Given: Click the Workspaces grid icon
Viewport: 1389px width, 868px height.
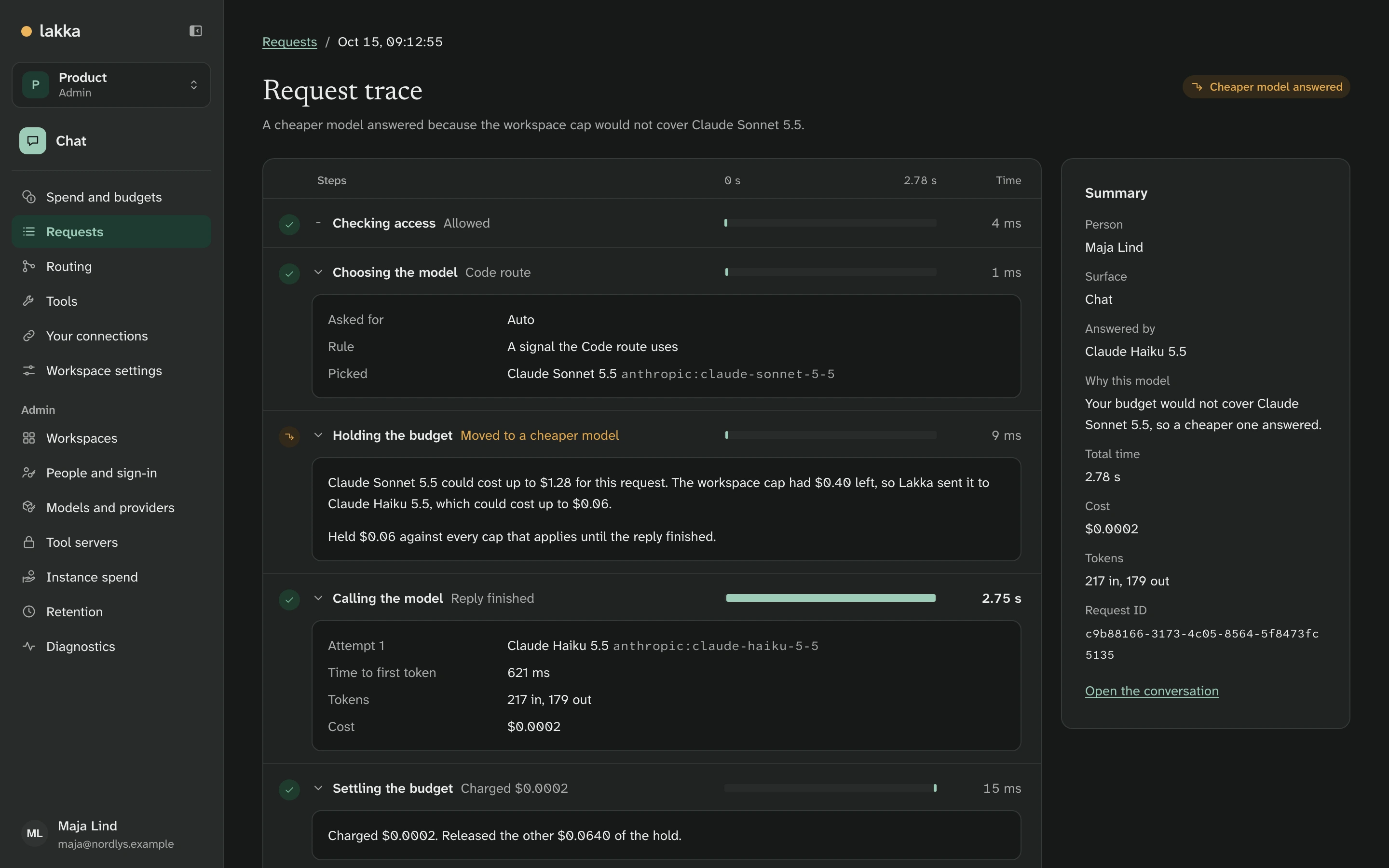Looking at the screenshot, I should tap(29, 438).
